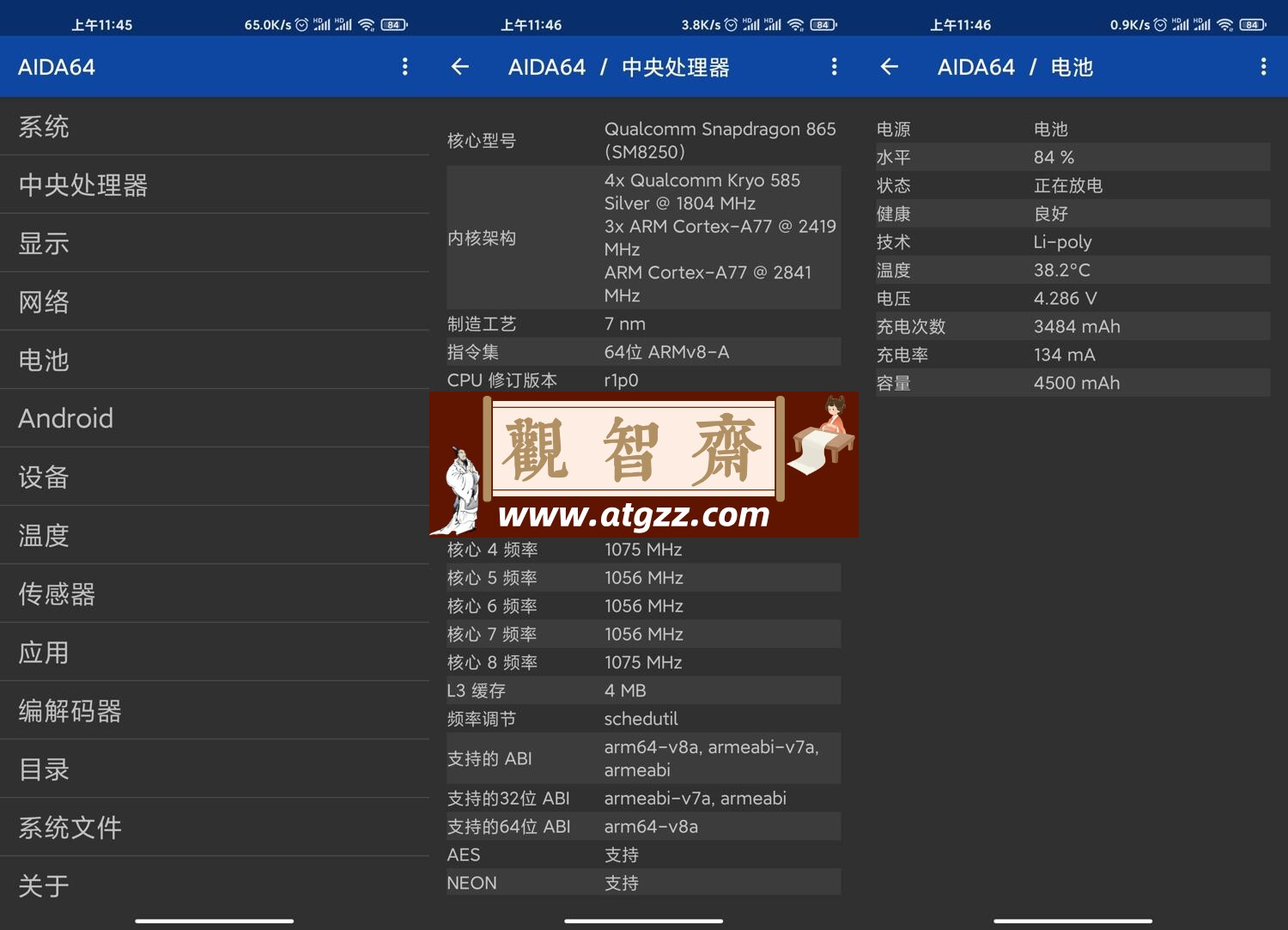Go to the 编解码器 category
1288x930 pixels.
click(215, 711)
